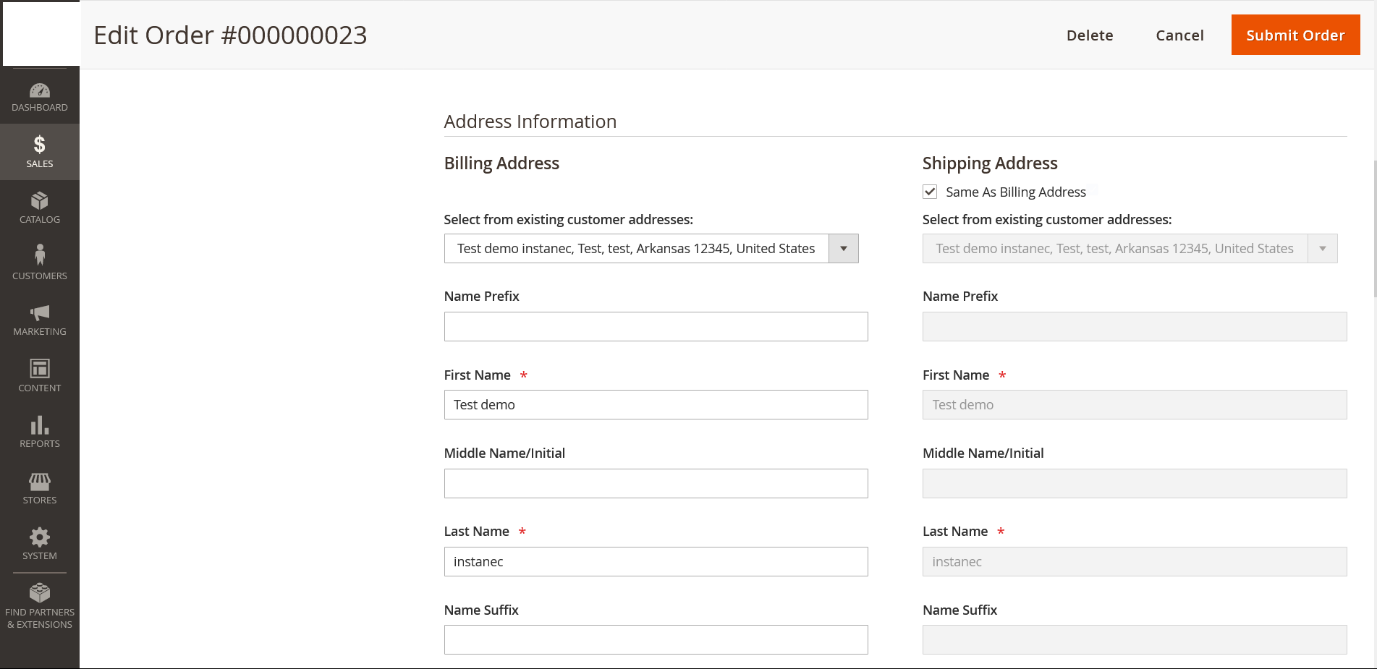This screenshot has width=1377, height=669.
Task: Click the Content layout icon
Action: tap(40, 370)
